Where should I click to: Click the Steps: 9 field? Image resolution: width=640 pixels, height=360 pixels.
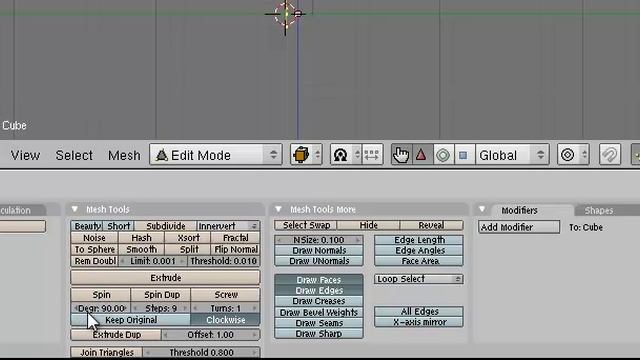pyautogui.click(x=161, y=308)
